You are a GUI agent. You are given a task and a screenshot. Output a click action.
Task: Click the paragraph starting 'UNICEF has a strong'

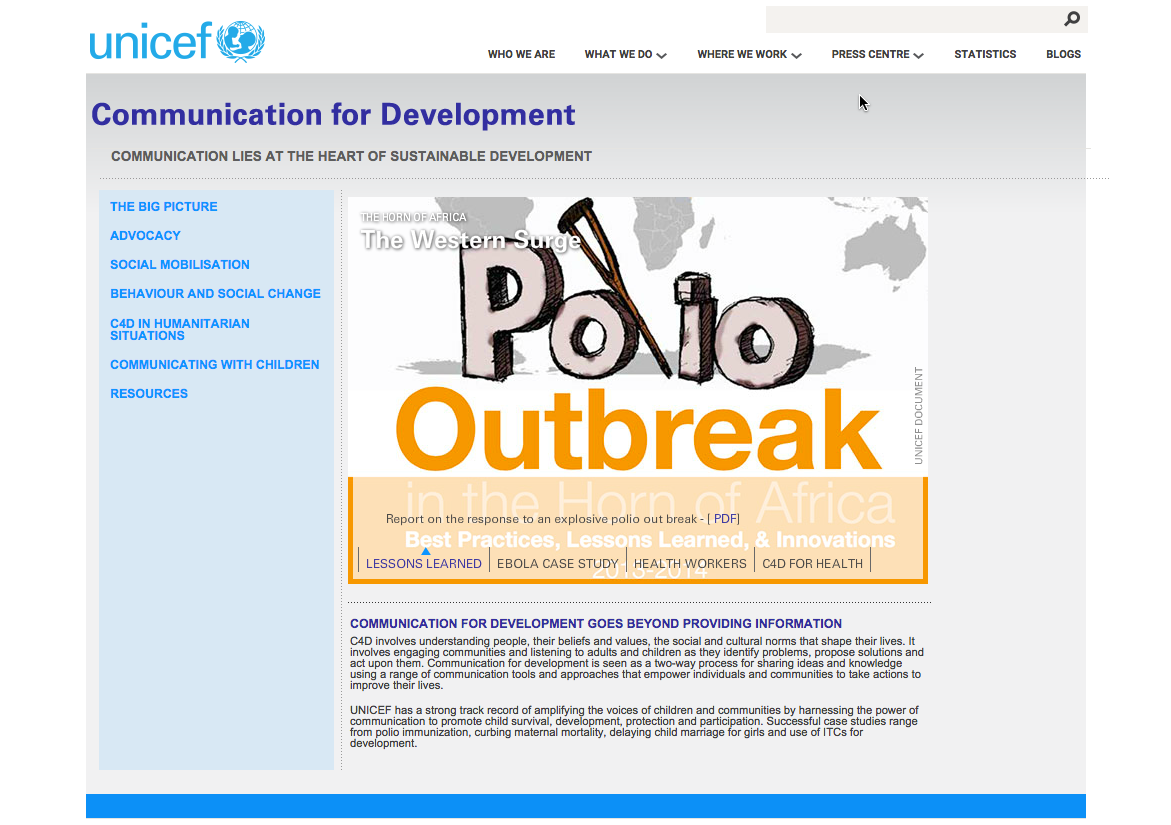(635, 726)
